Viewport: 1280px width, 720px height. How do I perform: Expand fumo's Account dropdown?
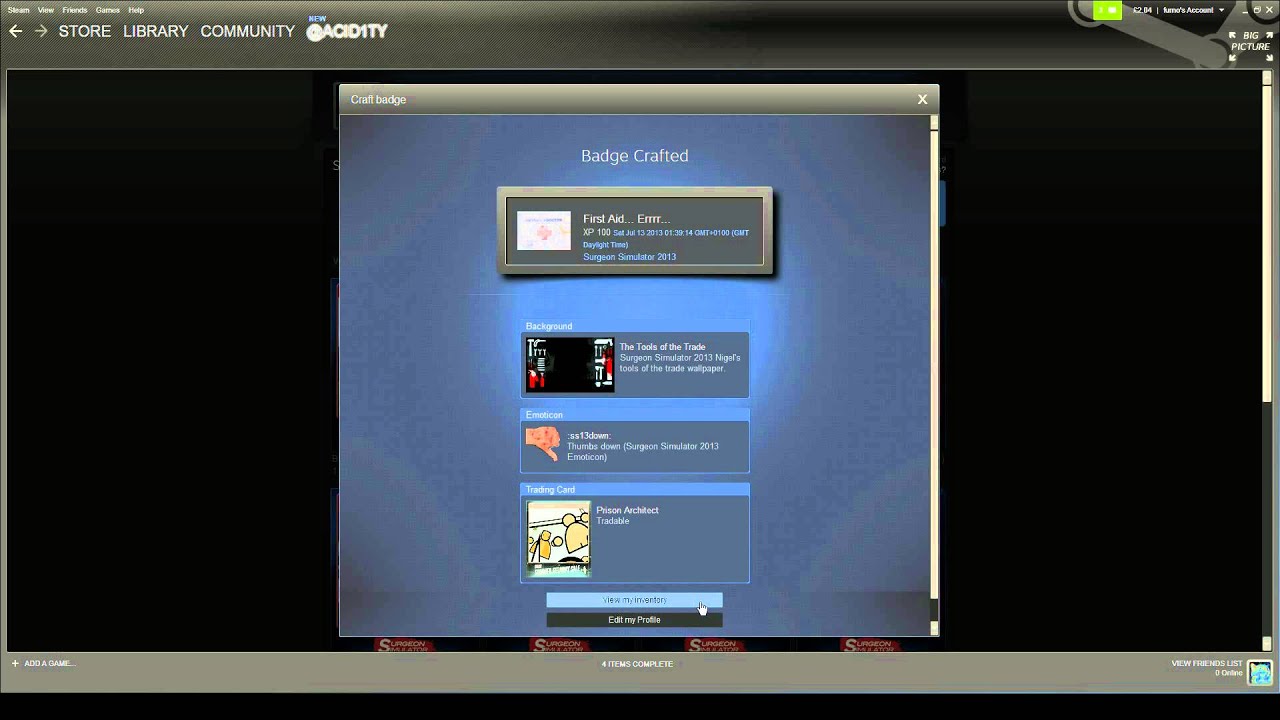pyautogui.click(x=1193, y=10)
